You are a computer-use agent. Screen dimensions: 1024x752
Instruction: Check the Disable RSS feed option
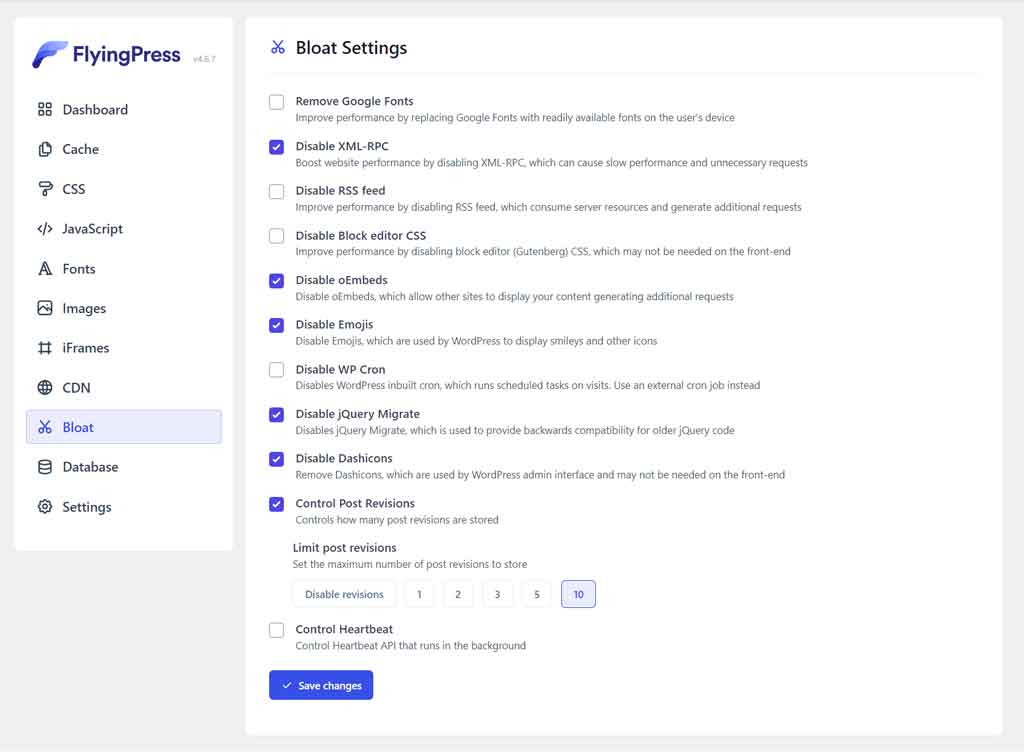[276, 191]
